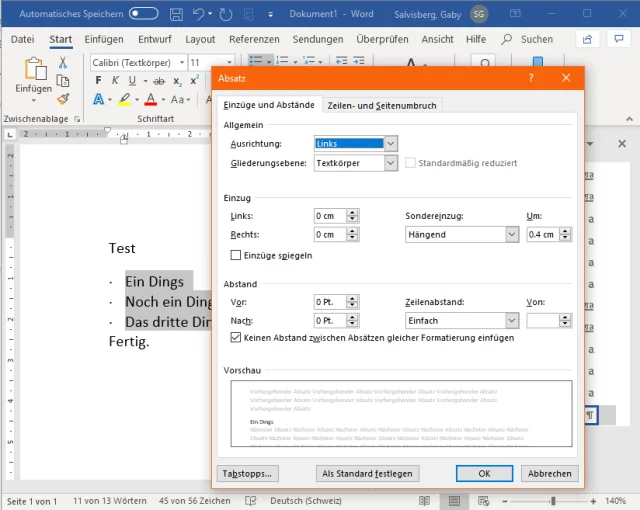Click the Tabstopps button
Image resolution: width=640 pixels, height=510 pixels.
250,473
